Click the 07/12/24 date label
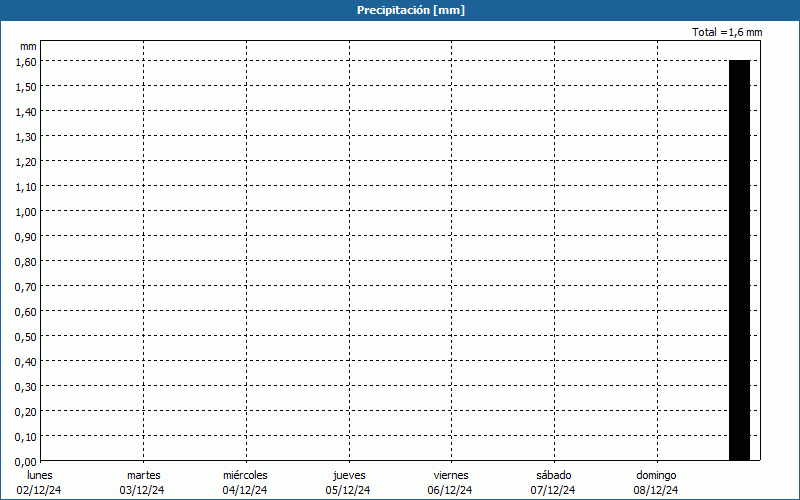 coord(553,490)
